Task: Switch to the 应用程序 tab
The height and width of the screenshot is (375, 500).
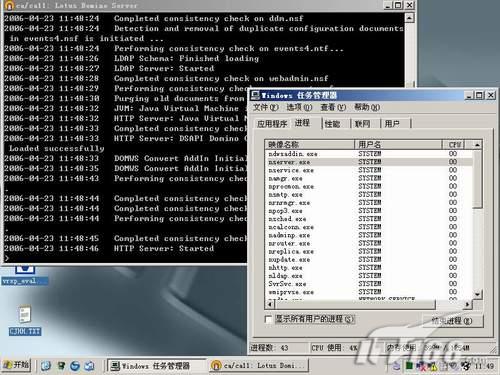Action: 272,124
